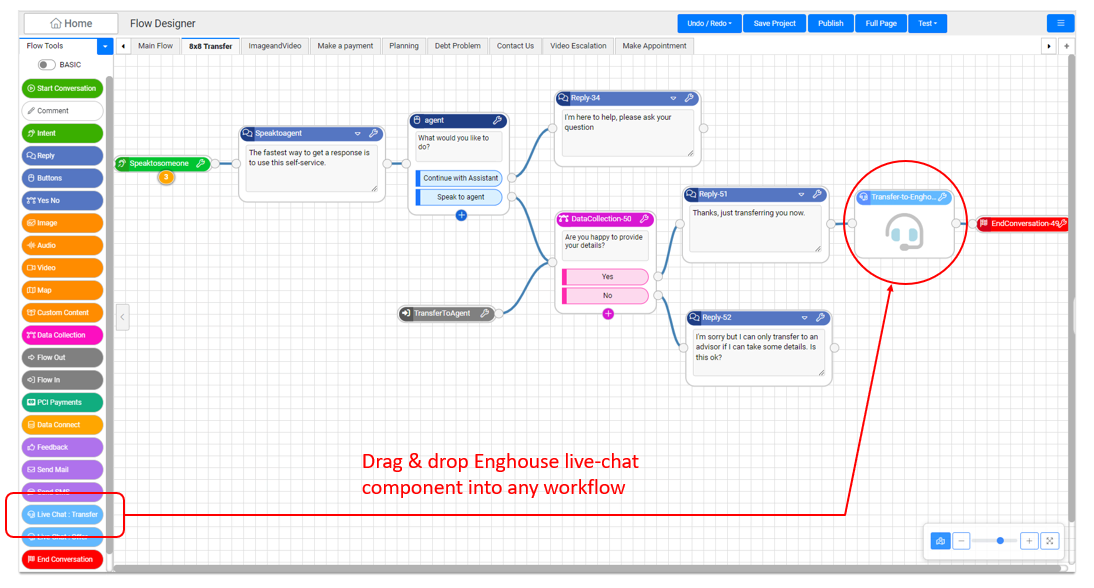Select the PCI Payments component

pyautogui.click(x=60, y=402)
